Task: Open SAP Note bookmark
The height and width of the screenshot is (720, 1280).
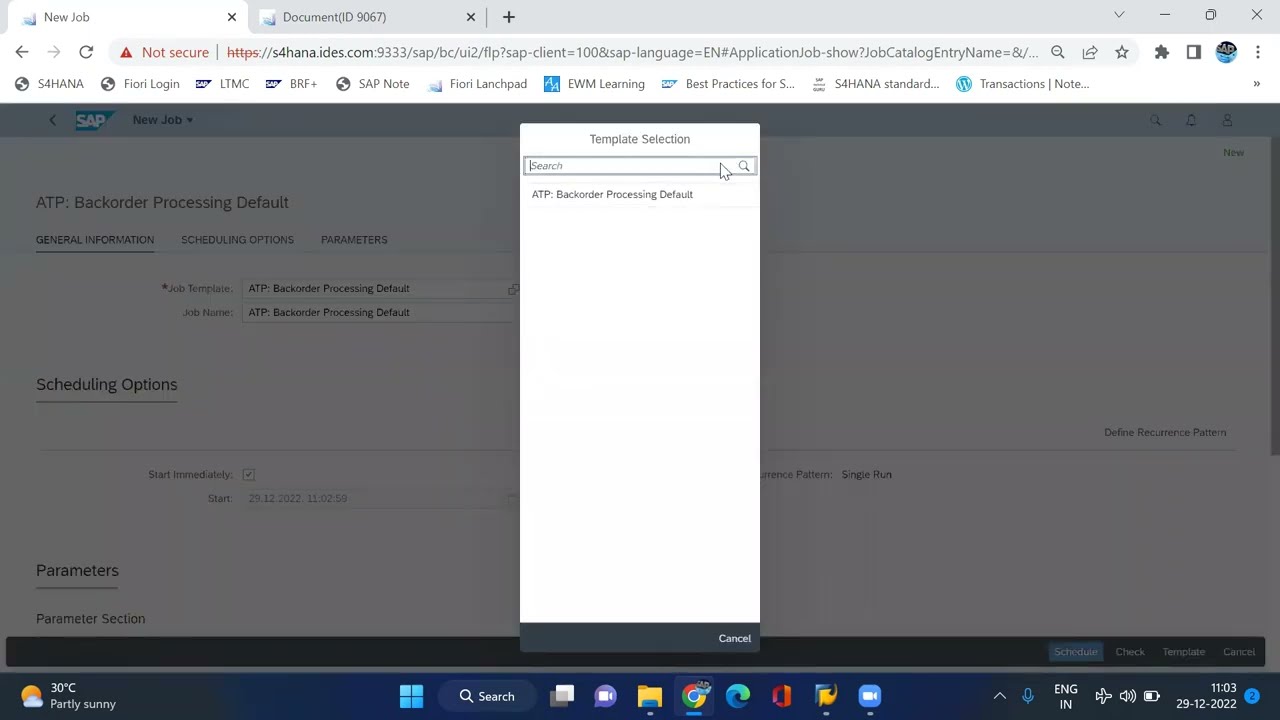Action: coord(373,84)
